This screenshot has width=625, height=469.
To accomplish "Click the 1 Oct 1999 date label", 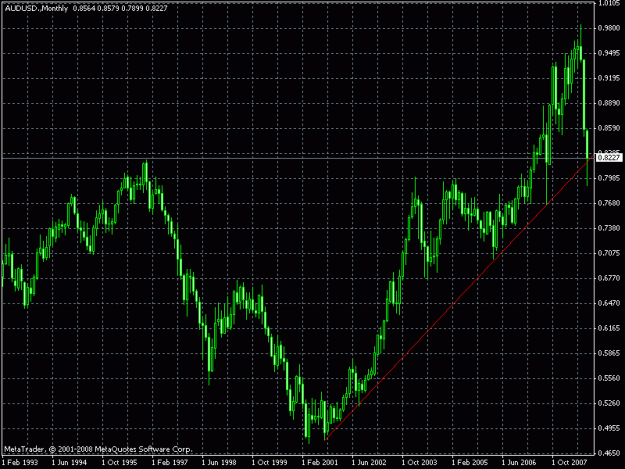I will [269, 463].
